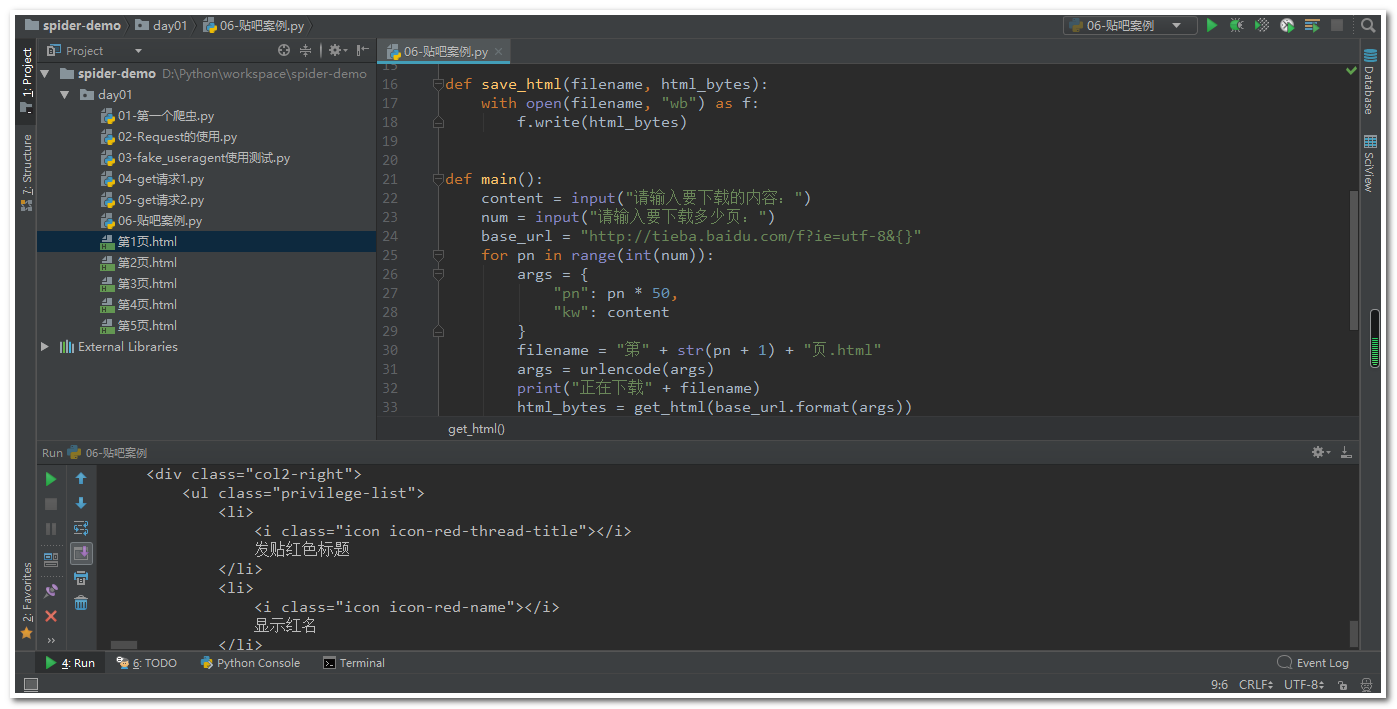Pin the Run tab with pushpin icon
Image resolution: width=1397 pixels, height=709 pixels.
[51, 590]
